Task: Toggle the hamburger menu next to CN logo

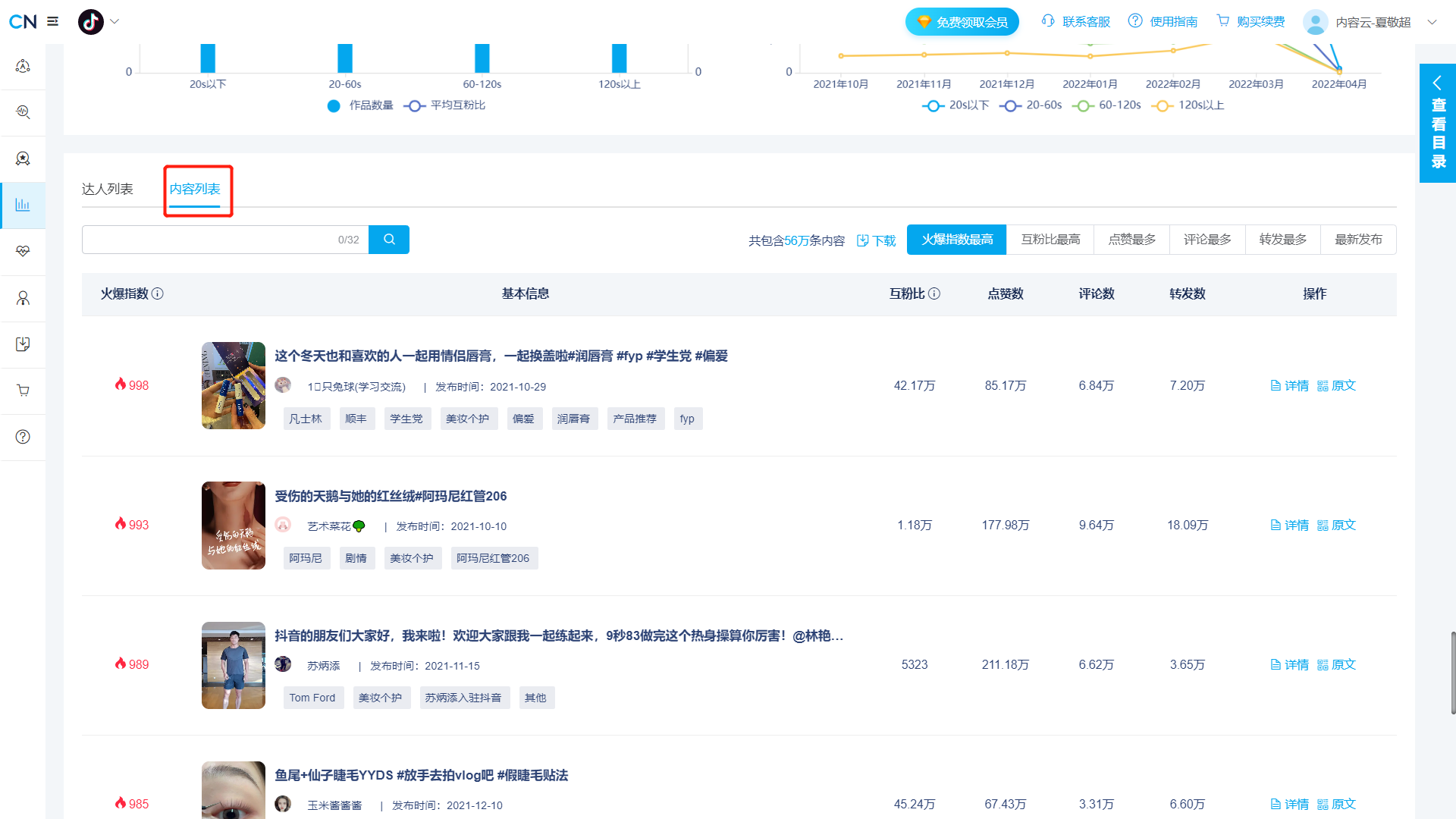Action: click(x=52, y=21)
